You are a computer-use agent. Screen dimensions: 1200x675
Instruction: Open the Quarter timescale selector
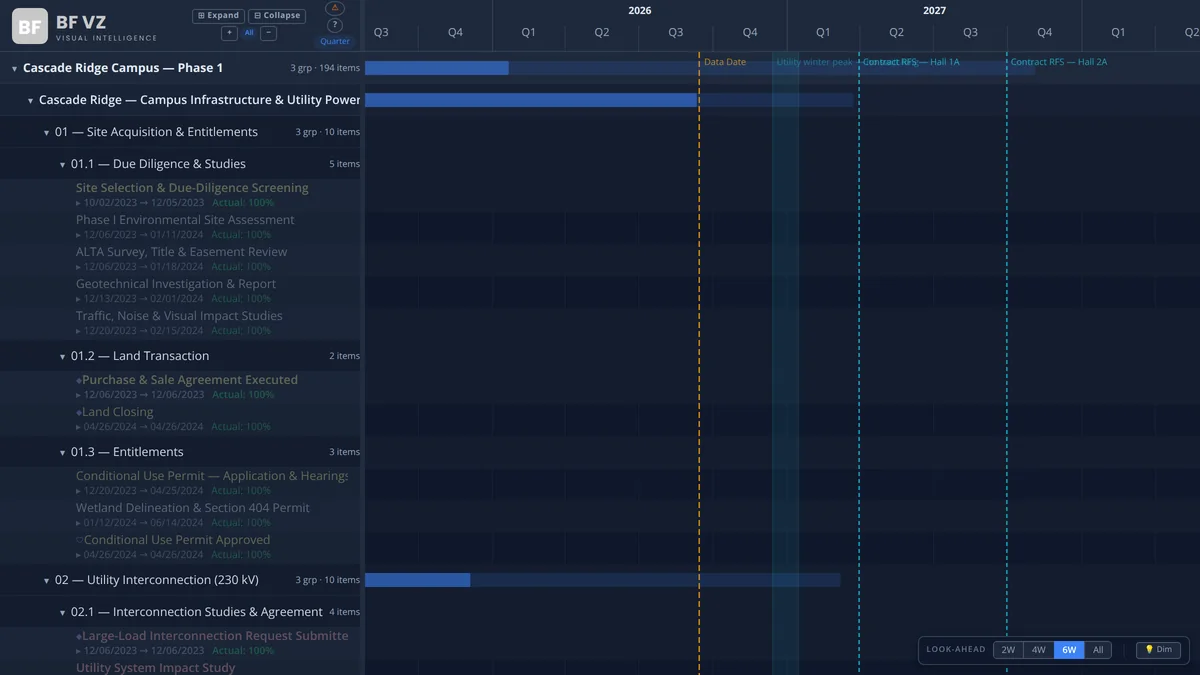pos(335,42)
